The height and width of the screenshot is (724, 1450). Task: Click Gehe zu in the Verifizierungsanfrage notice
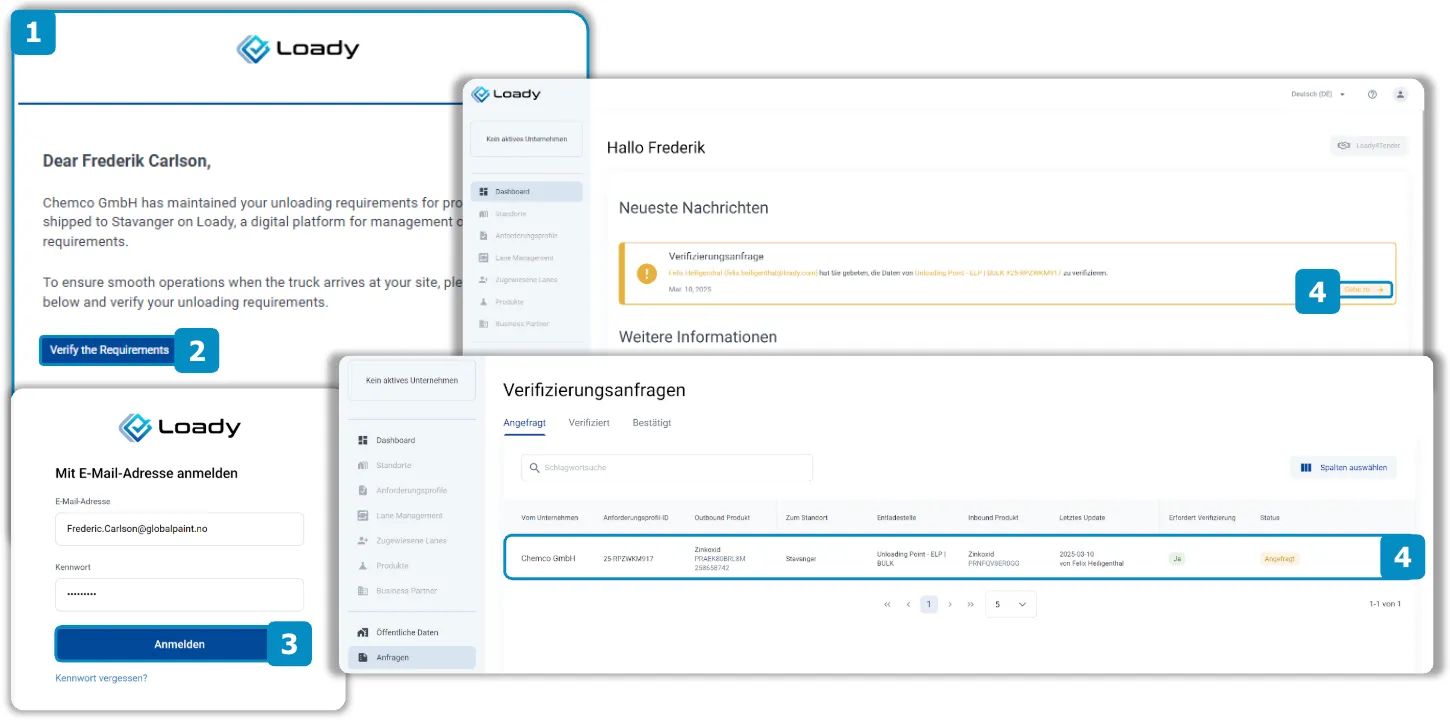coord(1365,290)
